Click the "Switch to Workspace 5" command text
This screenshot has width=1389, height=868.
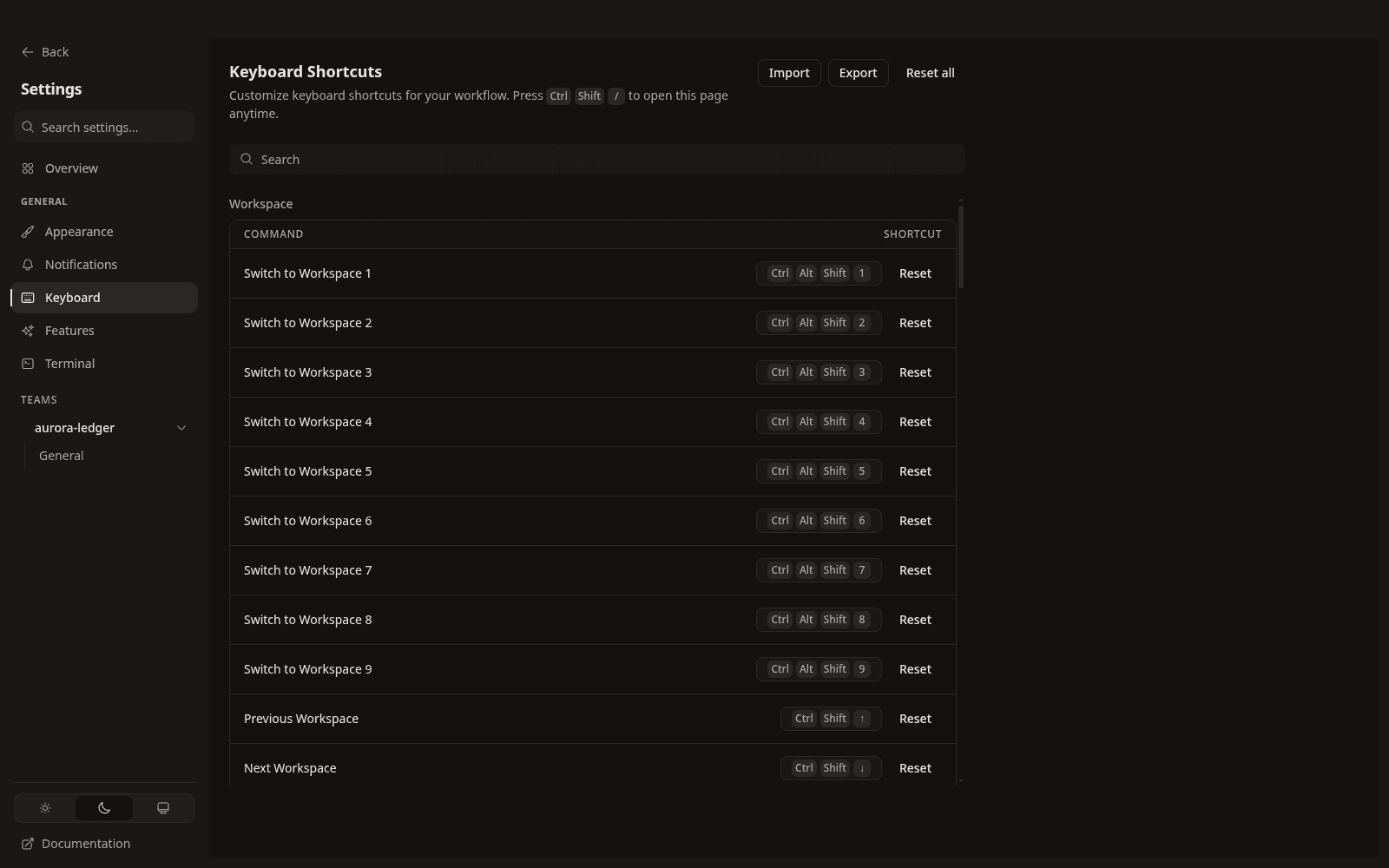(x=307, y=471)
